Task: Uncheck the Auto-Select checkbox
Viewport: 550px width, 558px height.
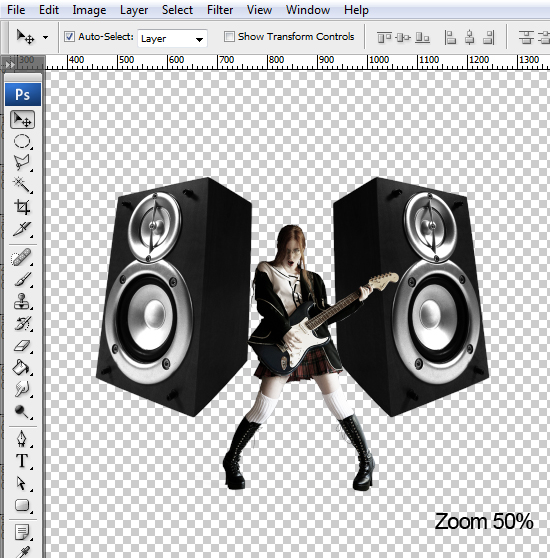Action: point(69,37)
